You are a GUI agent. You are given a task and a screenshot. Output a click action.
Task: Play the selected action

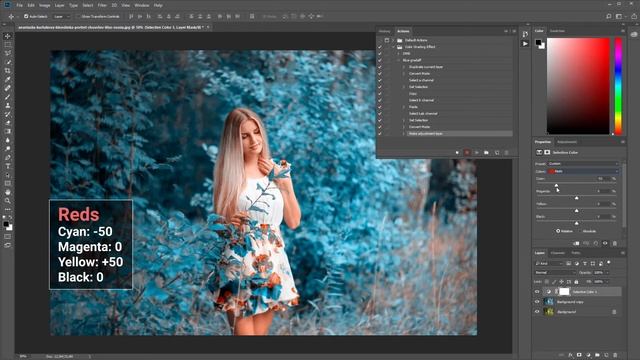pyautogui.click(x=476, y=153)
